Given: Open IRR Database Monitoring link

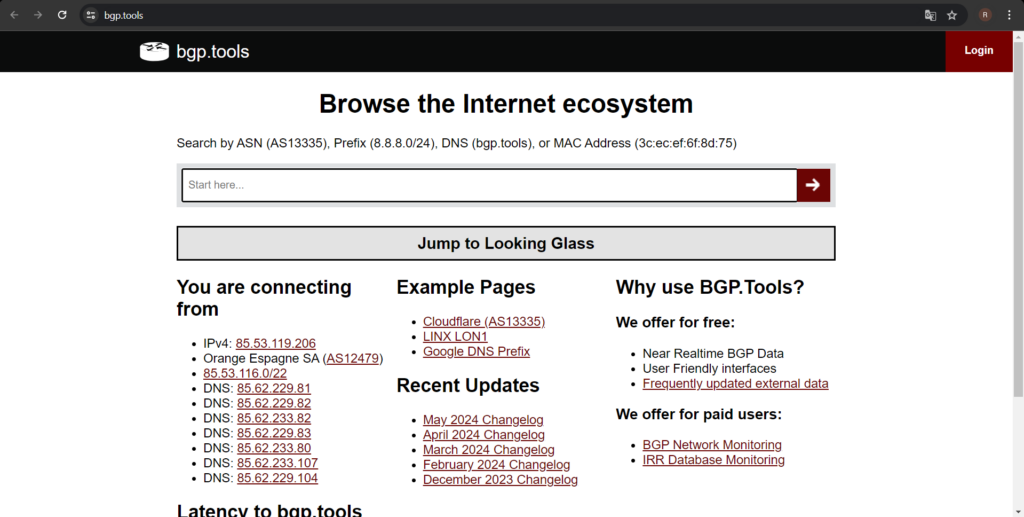Looking at the screenshot, I should [714, 460].
